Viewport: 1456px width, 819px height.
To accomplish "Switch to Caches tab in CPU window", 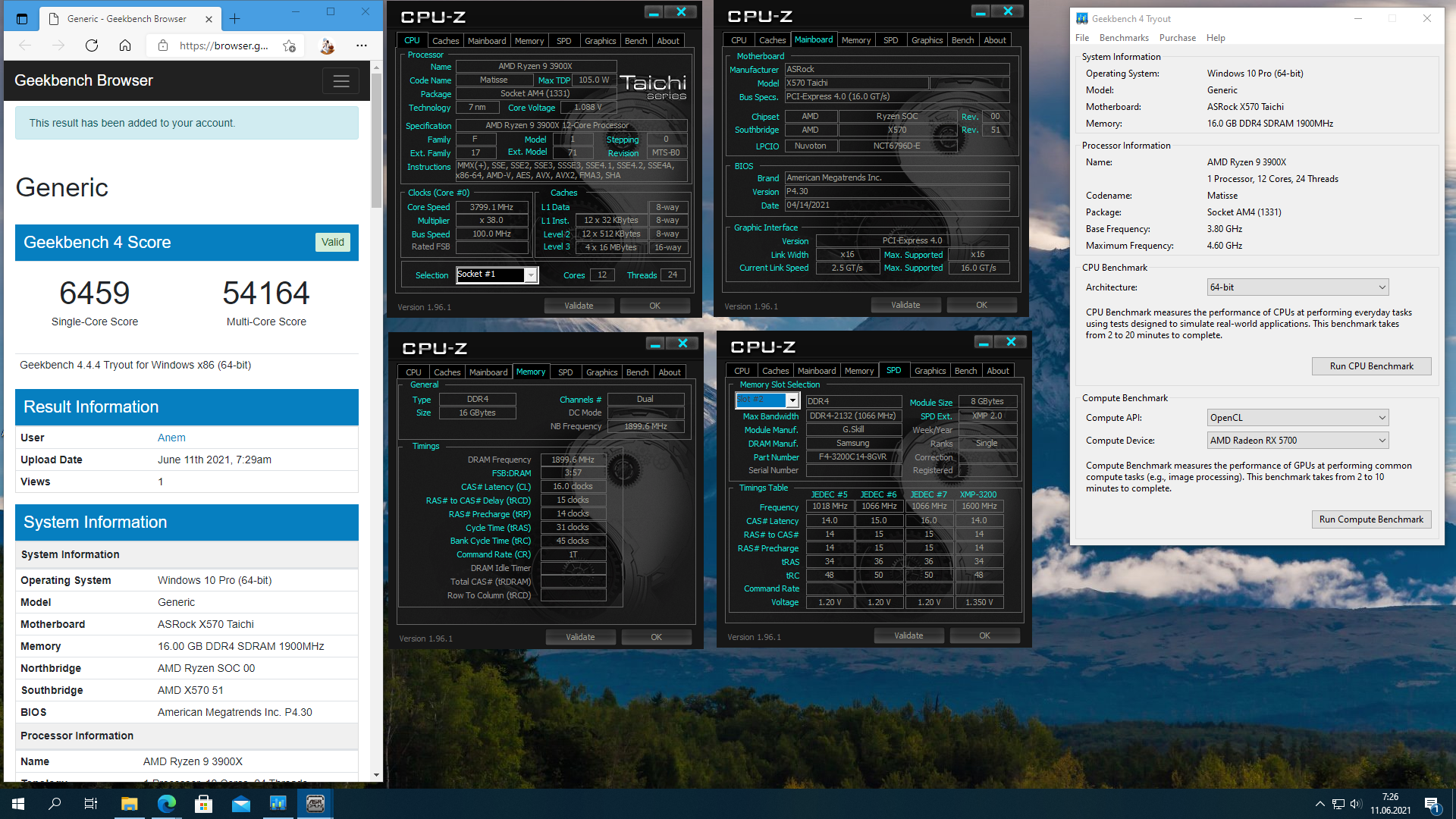I will tap(445, 41).
